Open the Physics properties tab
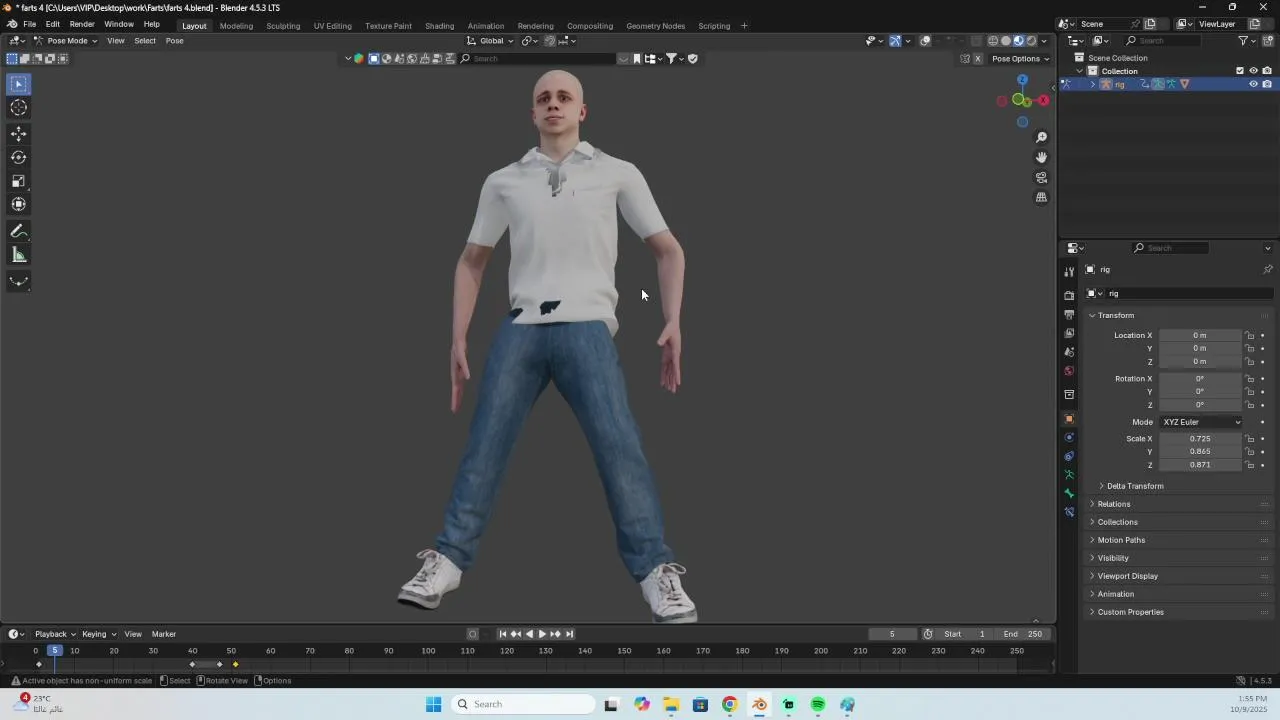 1069,437
